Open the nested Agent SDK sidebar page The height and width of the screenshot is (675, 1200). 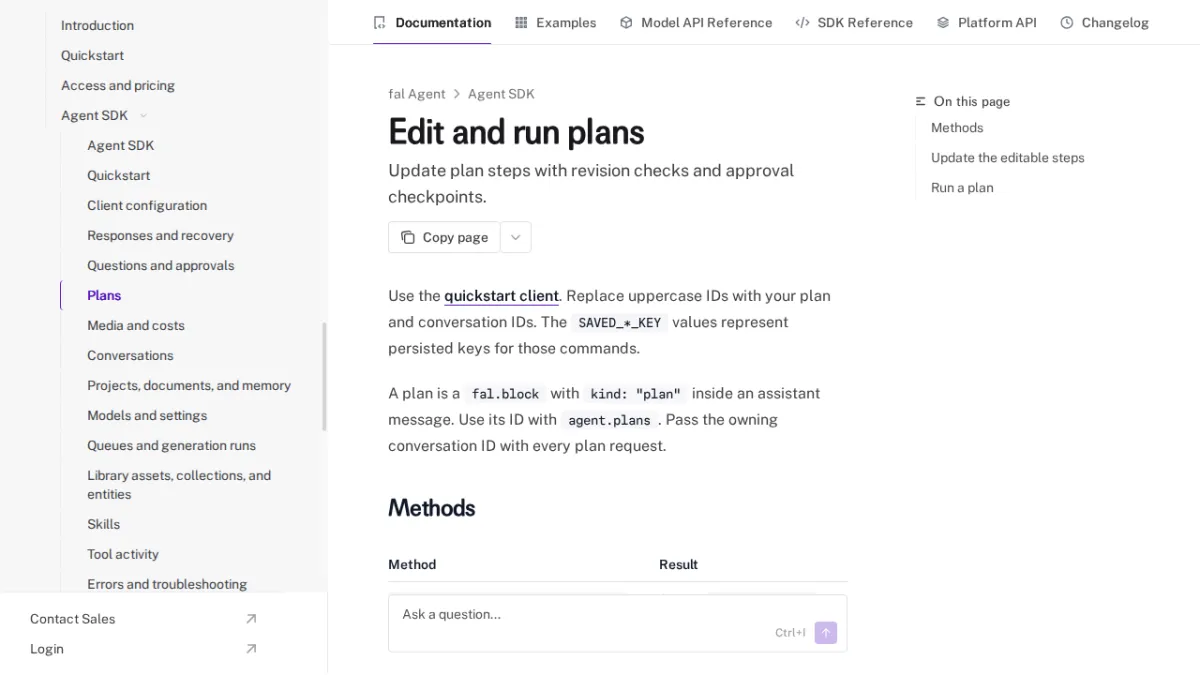point(120,146)
